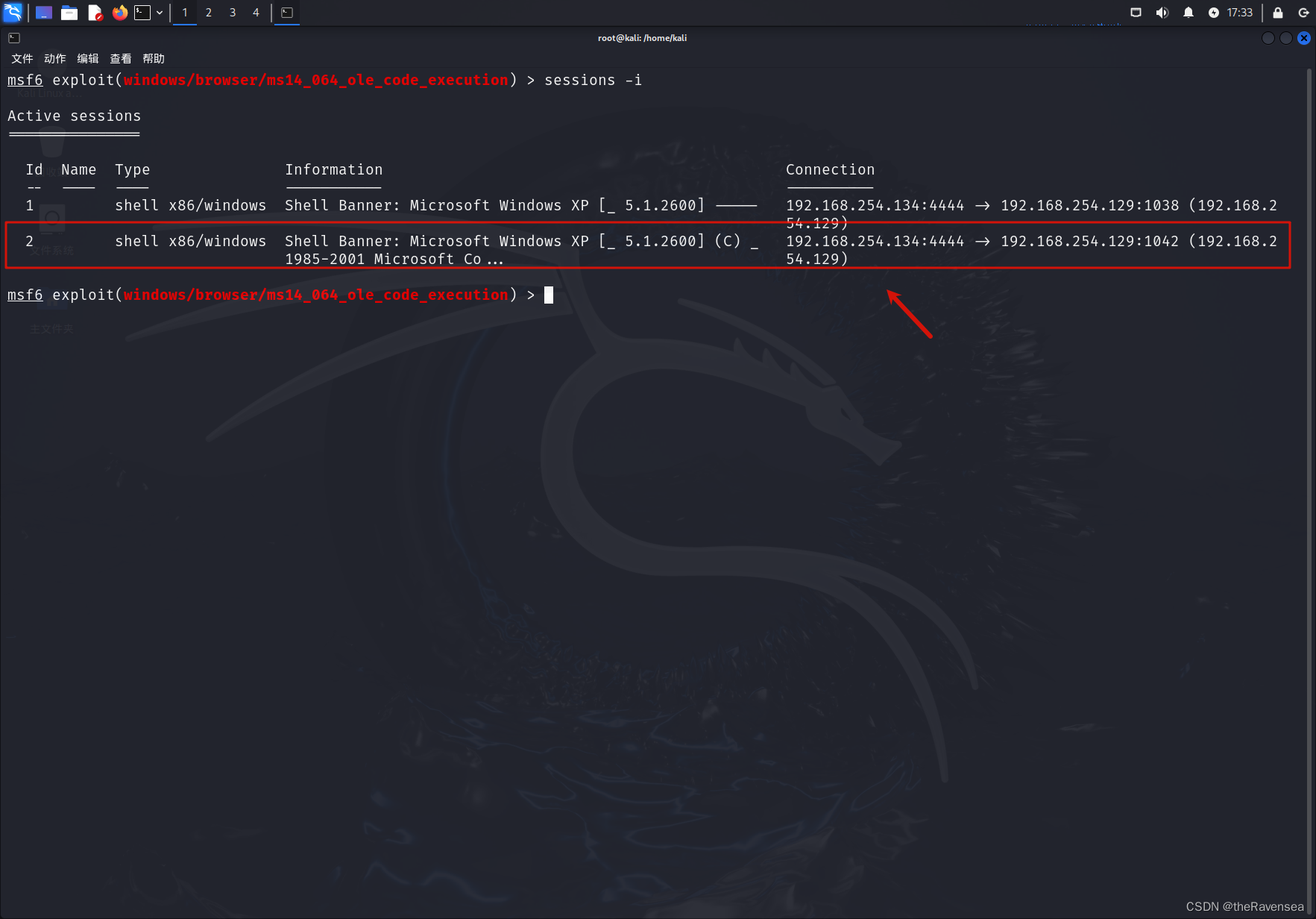Open the 帮助 menu
Viewport: 1316px width, 919px height.
pyautogui.click(x=154, y=58)
